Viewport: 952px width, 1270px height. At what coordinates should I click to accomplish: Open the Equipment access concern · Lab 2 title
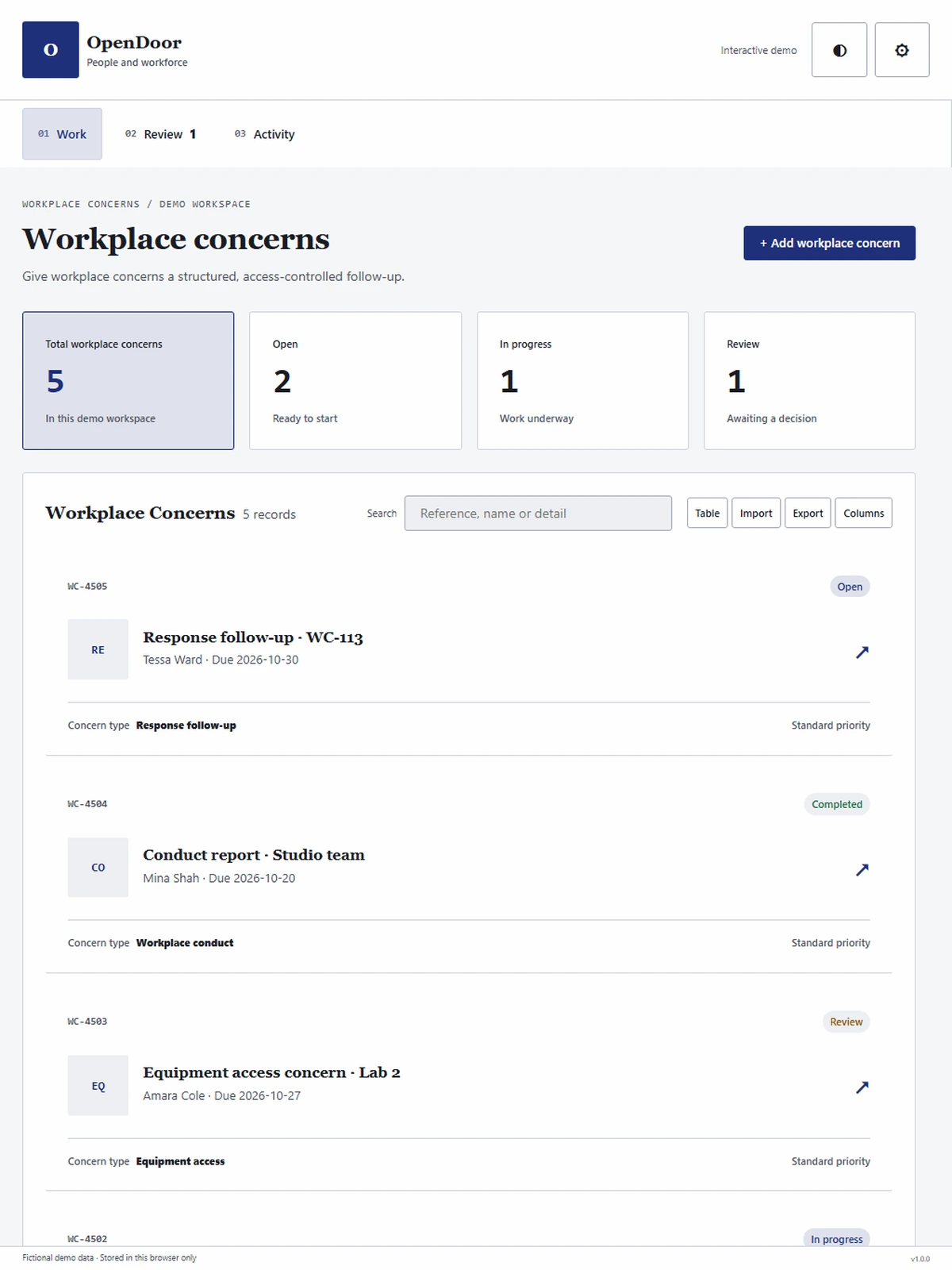271,1072
